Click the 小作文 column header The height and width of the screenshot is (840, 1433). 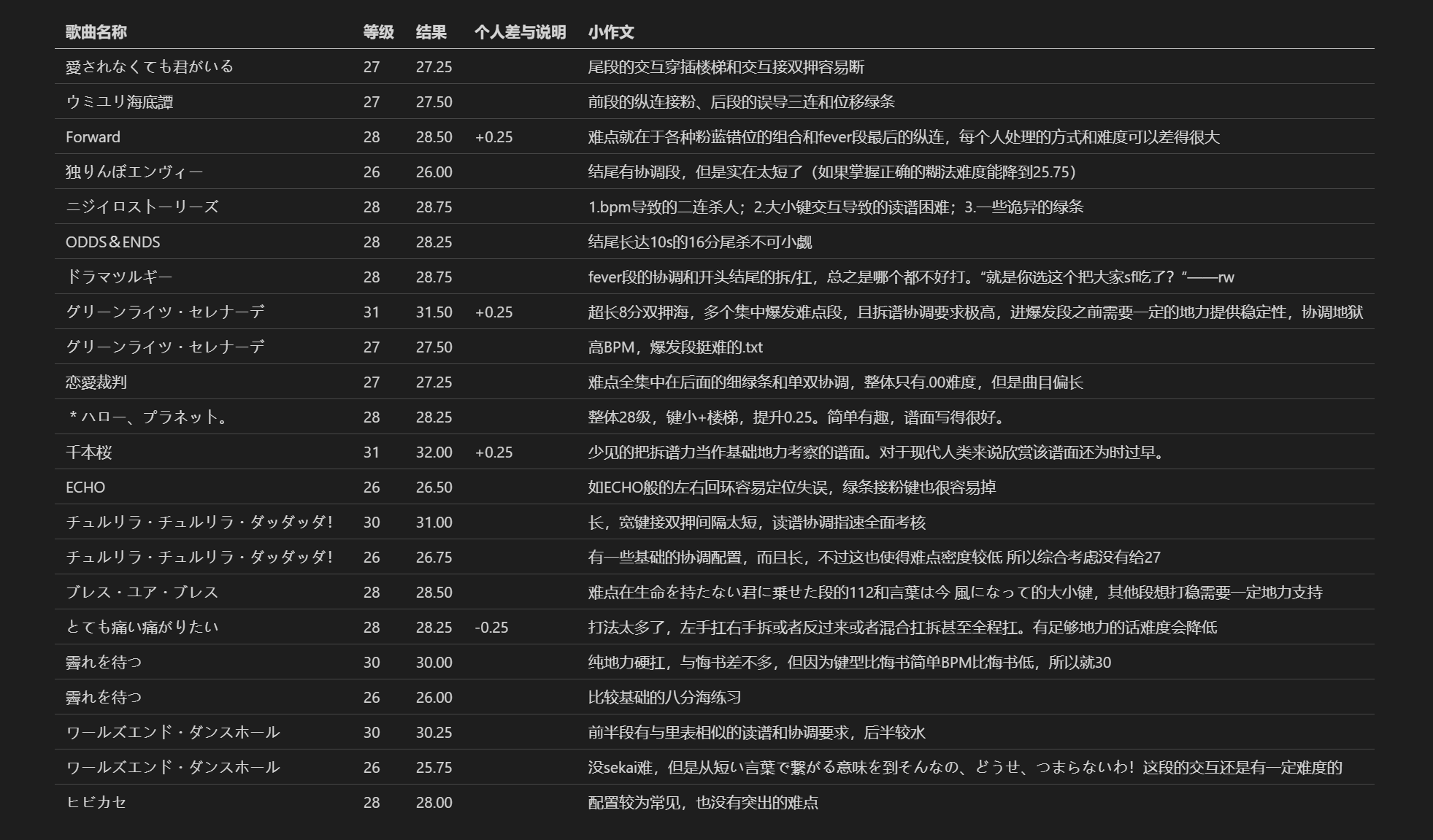[611, 32]
